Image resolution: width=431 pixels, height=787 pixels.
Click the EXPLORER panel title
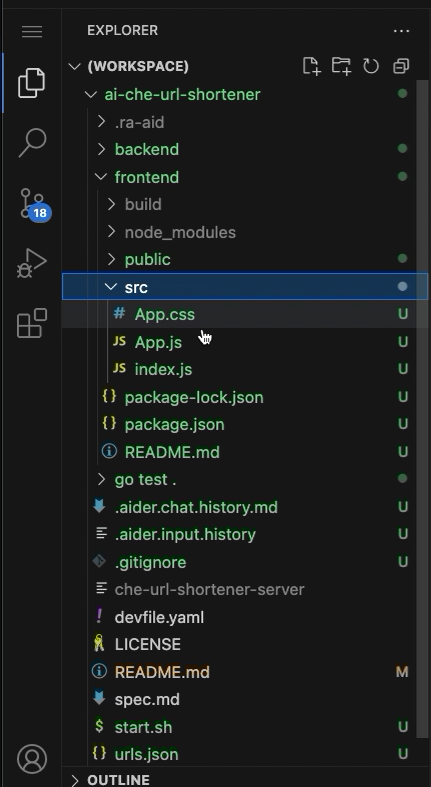pos(122,31)
